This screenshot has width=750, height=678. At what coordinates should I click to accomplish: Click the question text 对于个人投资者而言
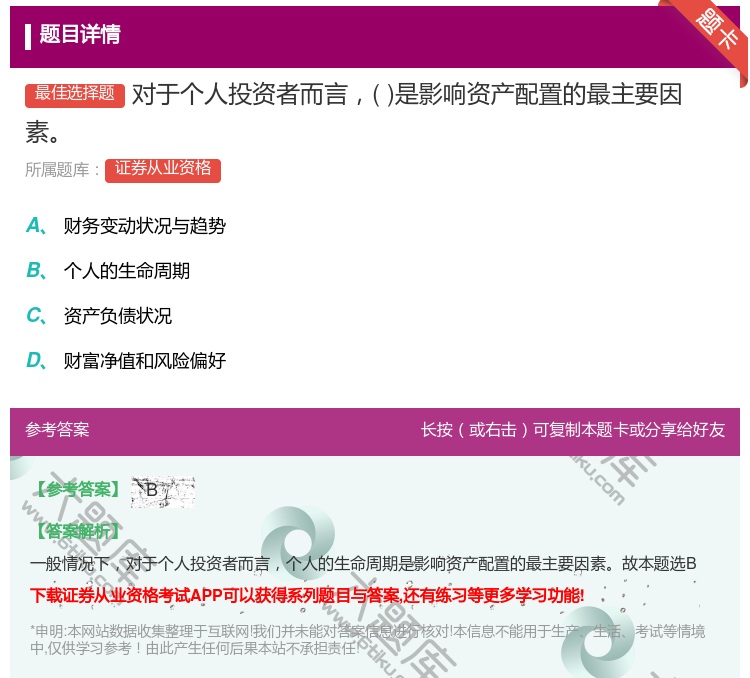coord(407,96)
